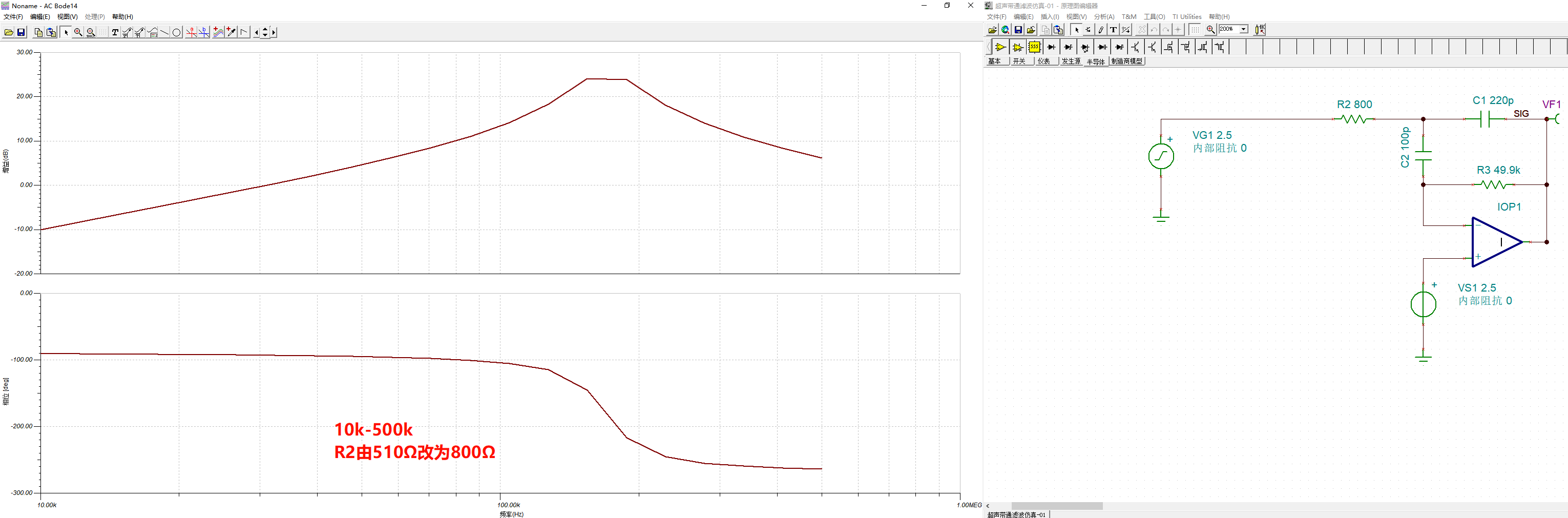Viewport: 1568px width, 518px height.
Task: Save the AC Bode diagram
Action: [20, 32]
